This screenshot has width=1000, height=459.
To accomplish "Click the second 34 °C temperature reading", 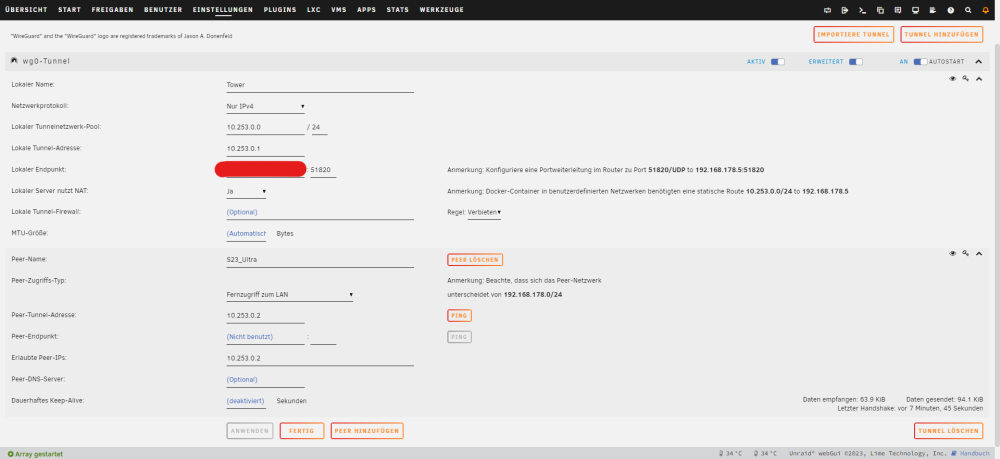I will tap(768, 453).
